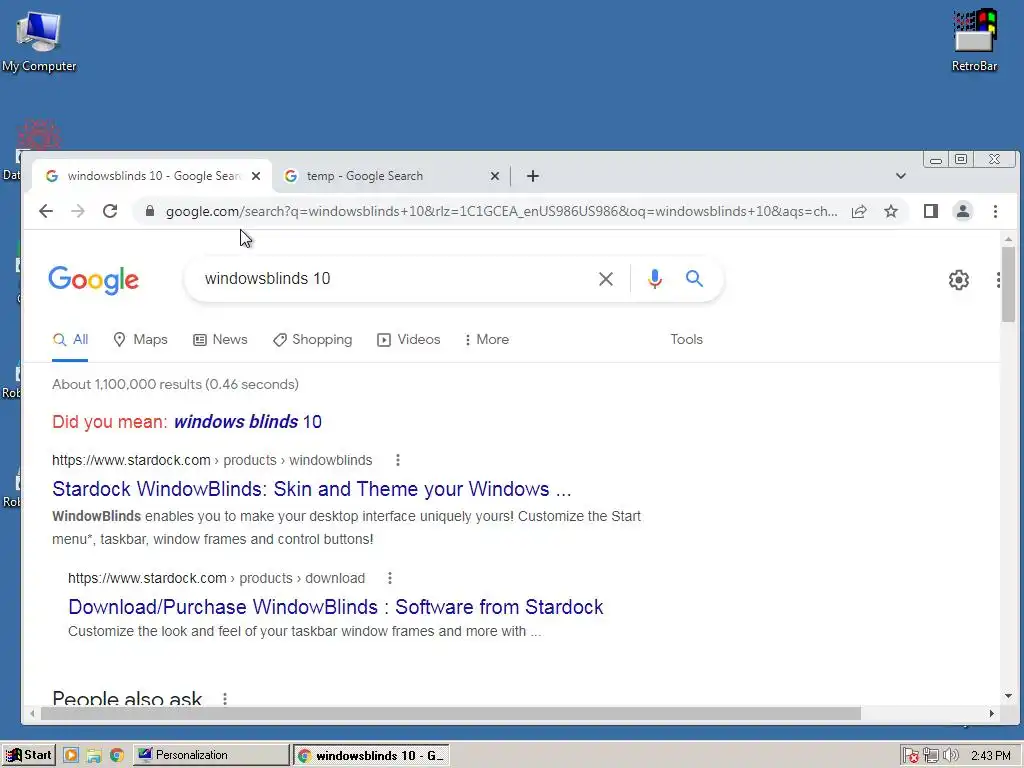Open Google quick settings gear
This screenshot has width=1024, height=768.
[959, 280]
